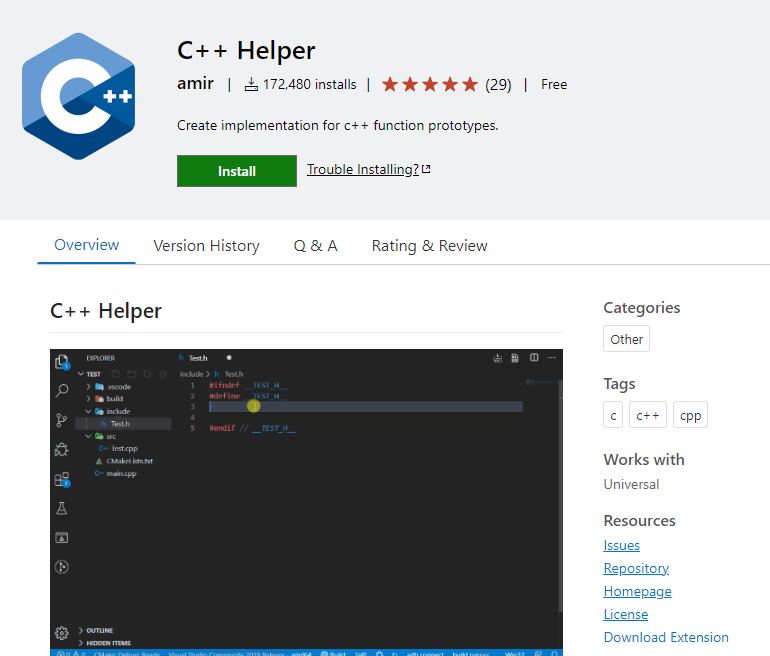Click the publisher name amir
Image resolution: width=770 pixels, height=656 pixels.
[195, 84]
